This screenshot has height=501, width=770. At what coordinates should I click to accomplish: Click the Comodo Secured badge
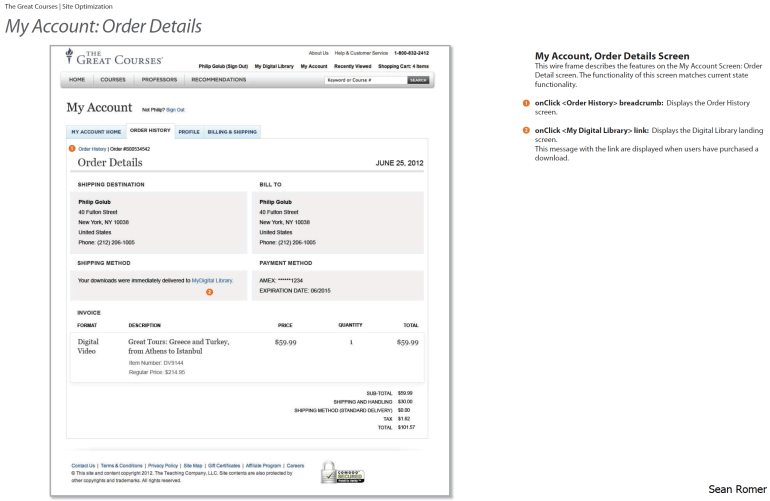(x=343, y=473)
